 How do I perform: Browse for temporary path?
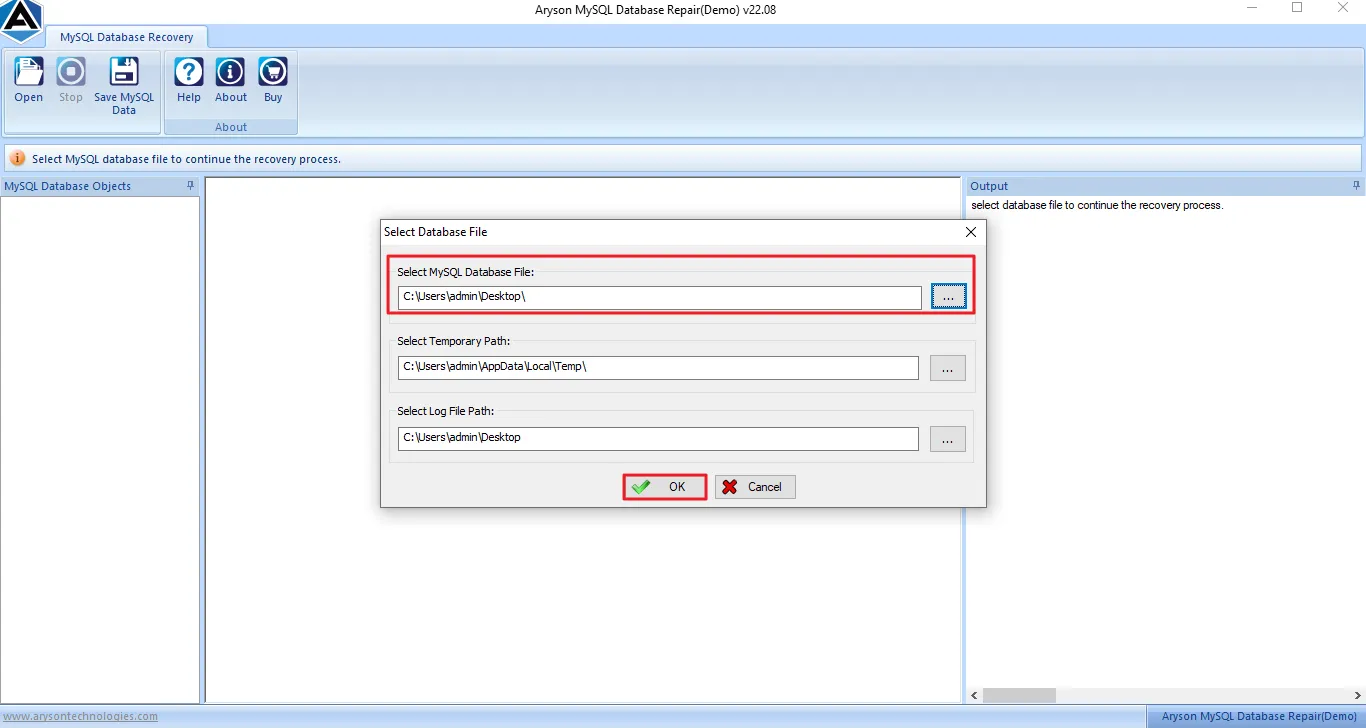point(948,368)
